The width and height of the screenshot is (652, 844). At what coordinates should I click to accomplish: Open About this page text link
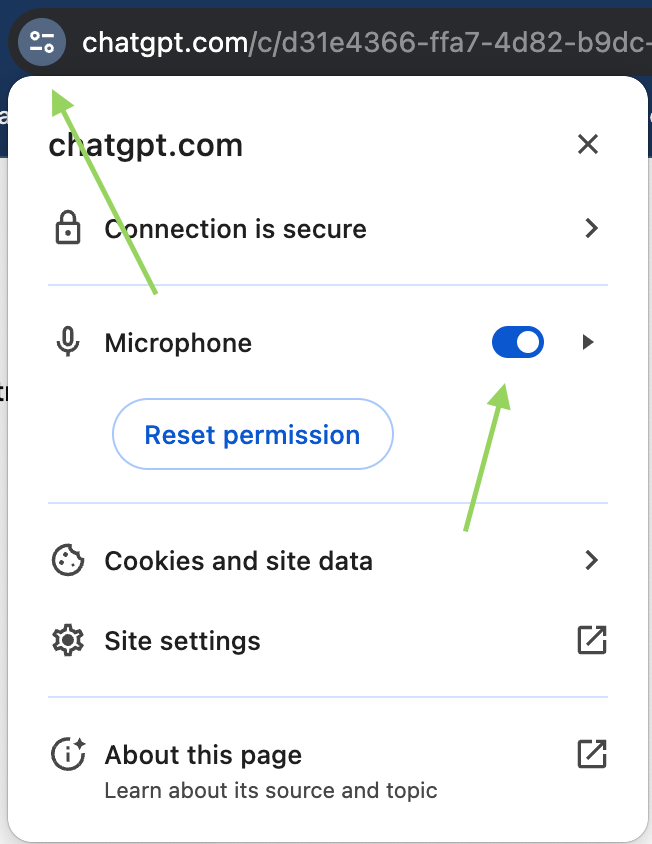click(x=203, y=755)
